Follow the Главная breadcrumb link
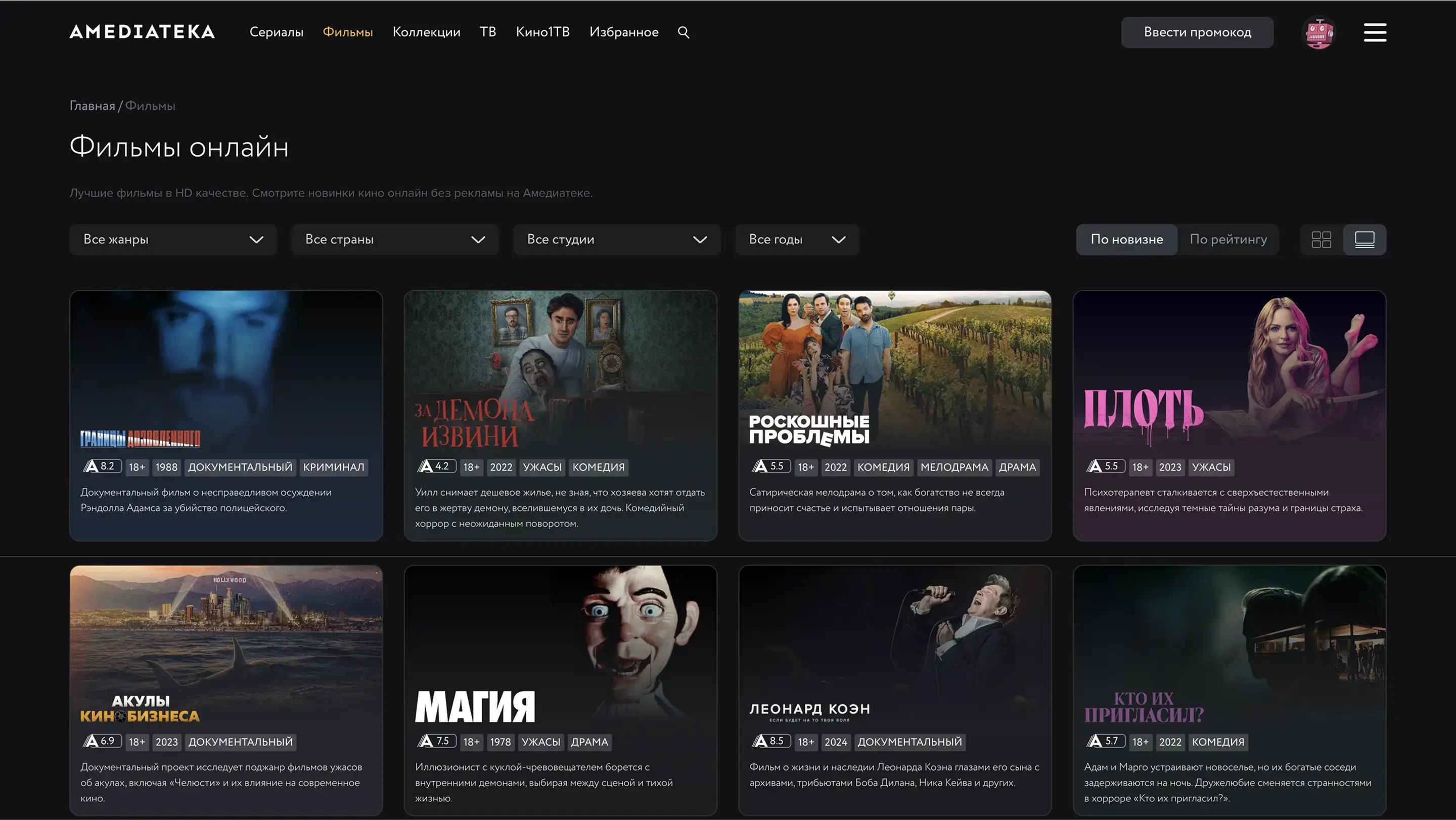The width and height of the screenshot is (1456, 820). pos(92,106)
